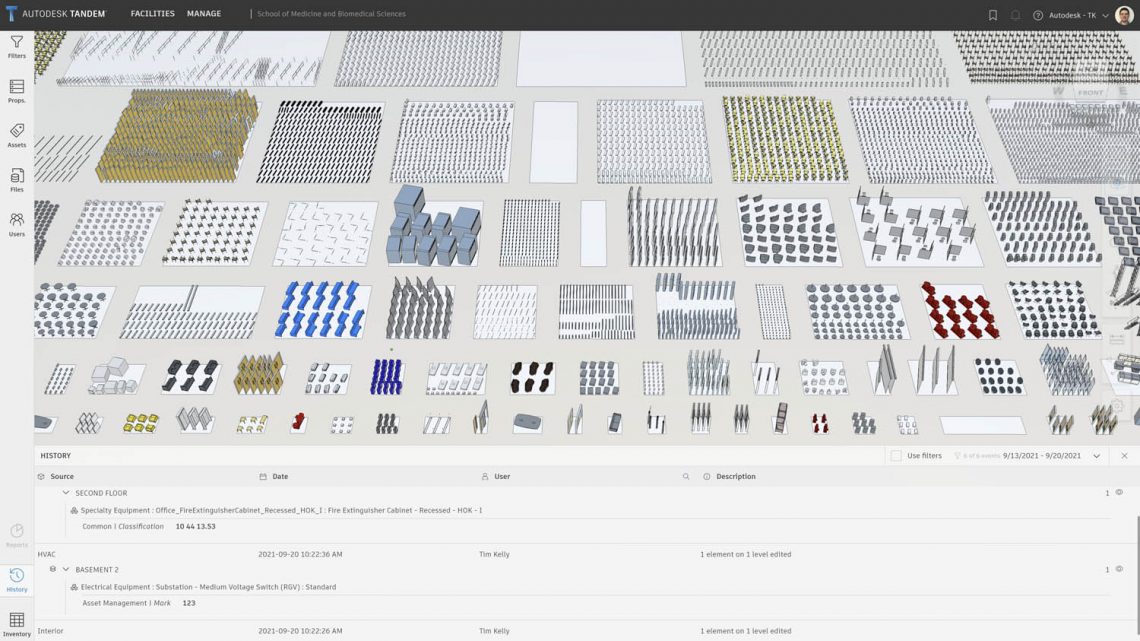Switch to the MANAGE tab

pos(203,13)
